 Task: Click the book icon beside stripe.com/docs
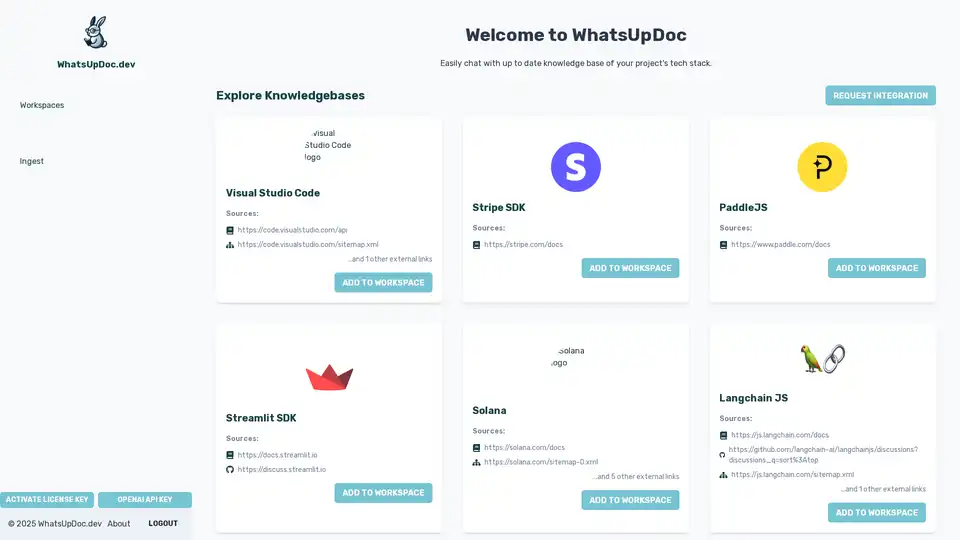476,244
